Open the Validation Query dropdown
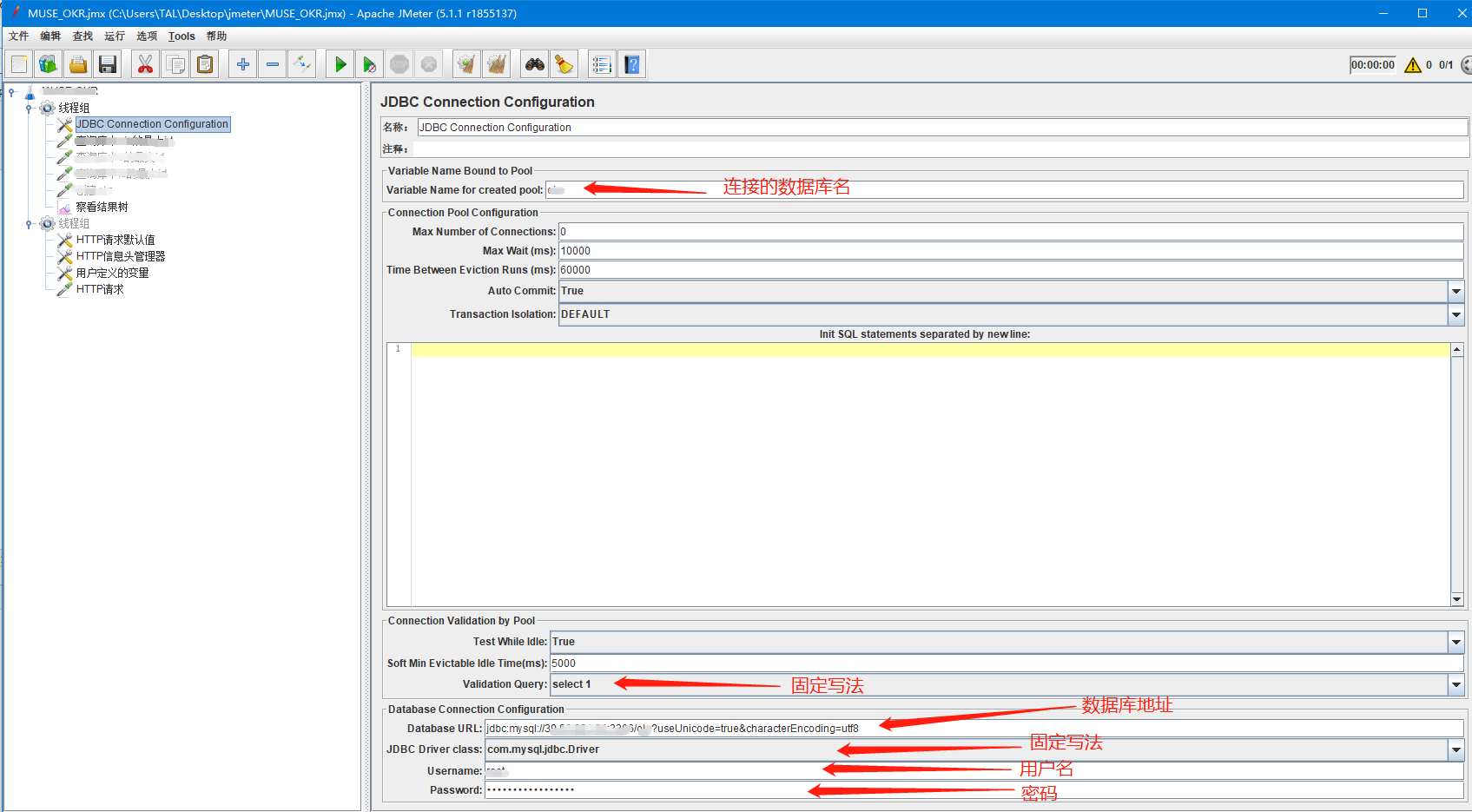Viewport: 1472px width, 812px height. pos(1456,684)
